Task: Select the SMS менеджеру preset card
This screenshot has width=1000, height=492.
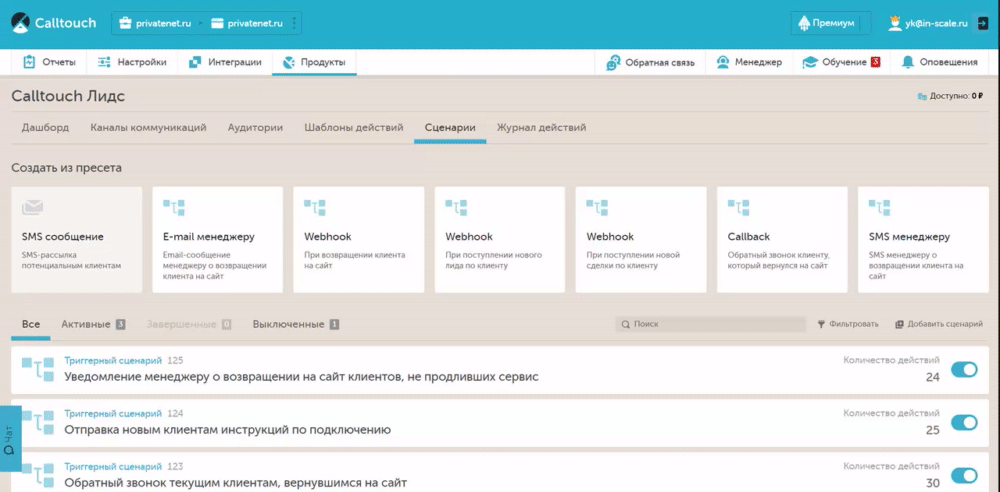Action: [x=923, y=239]
